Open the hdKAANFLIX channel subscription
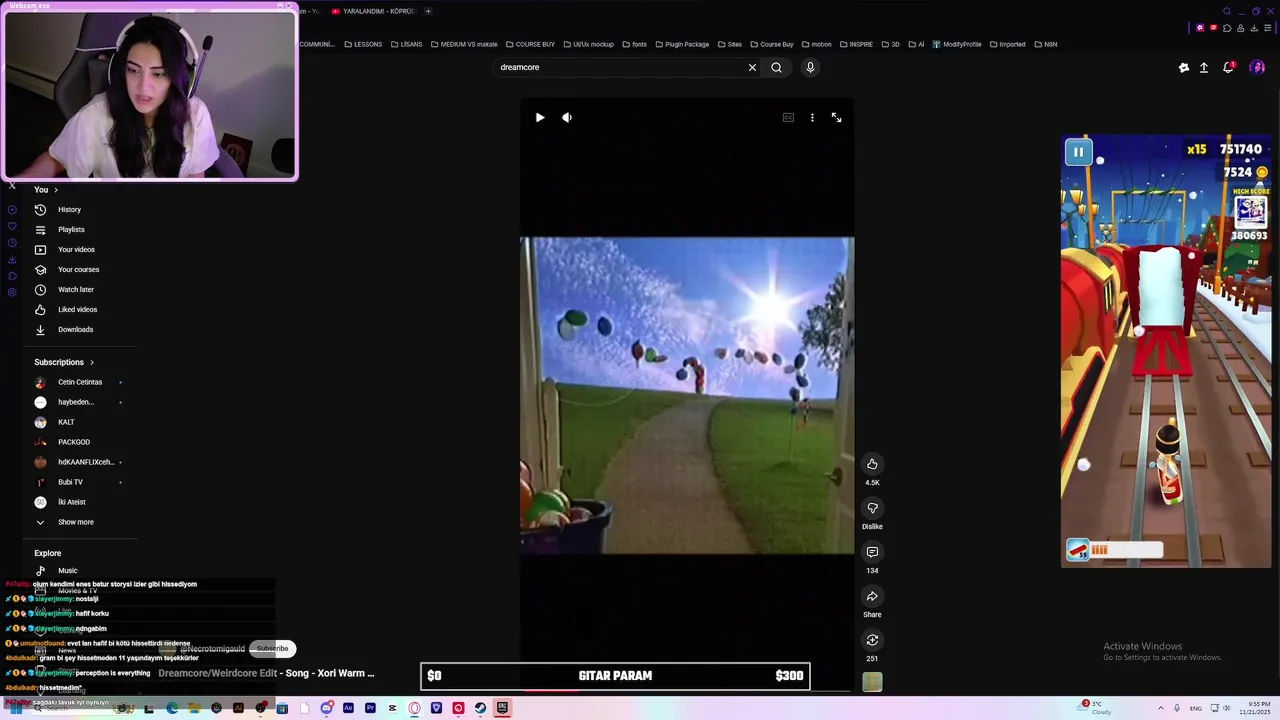Viewport: 1280px width, 720px height. coord(86,462)
